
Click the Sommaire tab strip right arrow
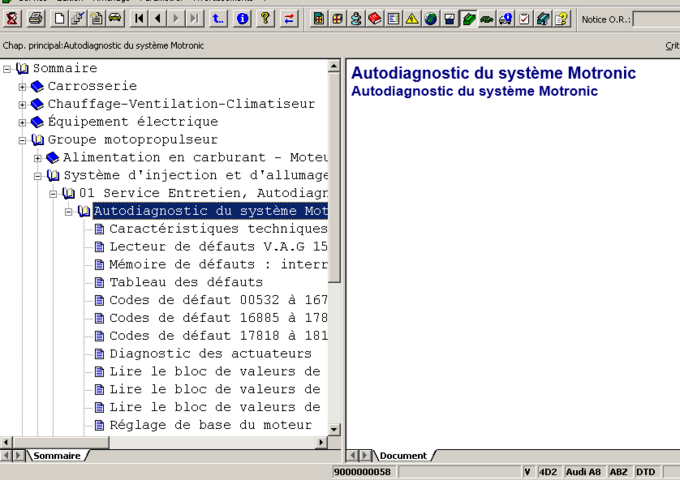[x=18, y=456]
